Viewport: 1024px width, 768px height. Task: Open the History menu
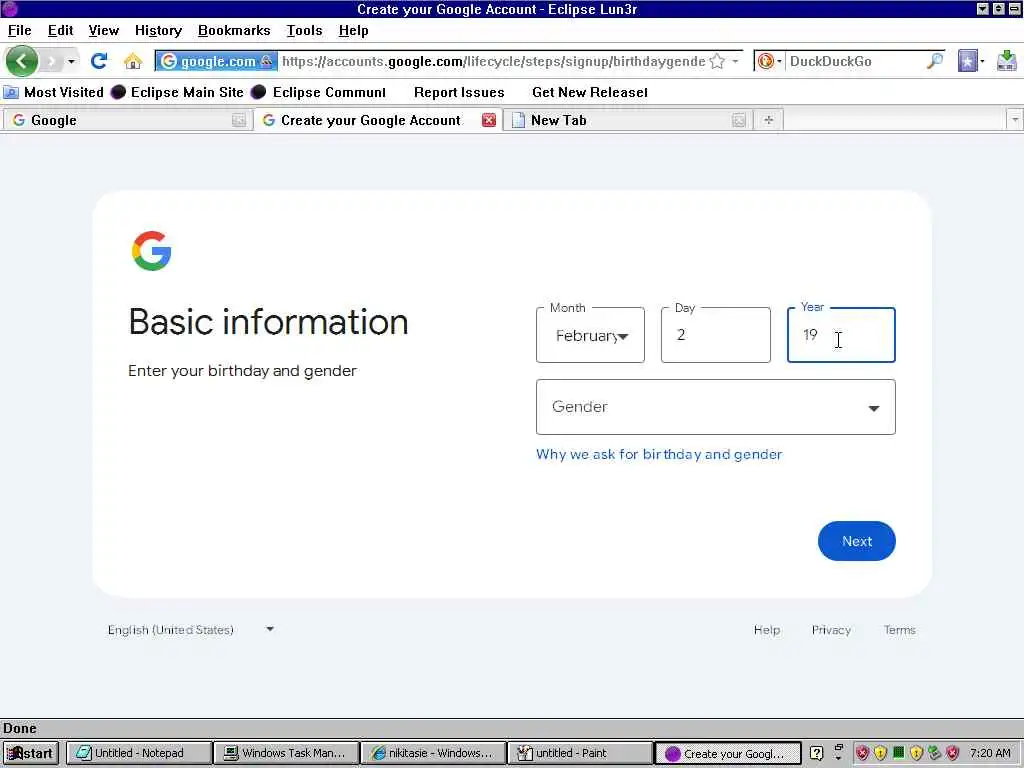click(158, 31)
